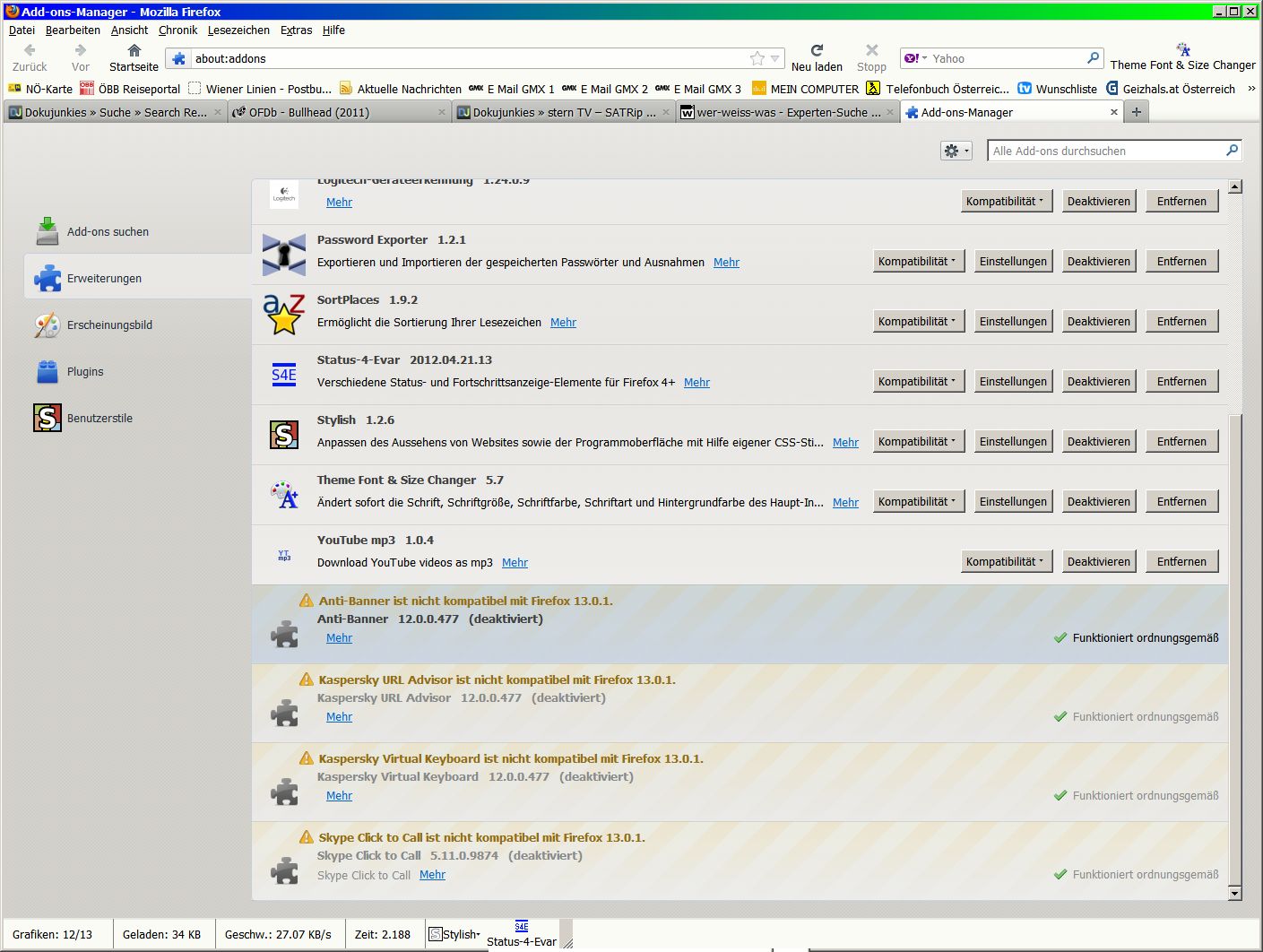The width and height of the screenshot is (1263, 952).
Task: Bookmark page with the star icon
Action: click(757, 58)
